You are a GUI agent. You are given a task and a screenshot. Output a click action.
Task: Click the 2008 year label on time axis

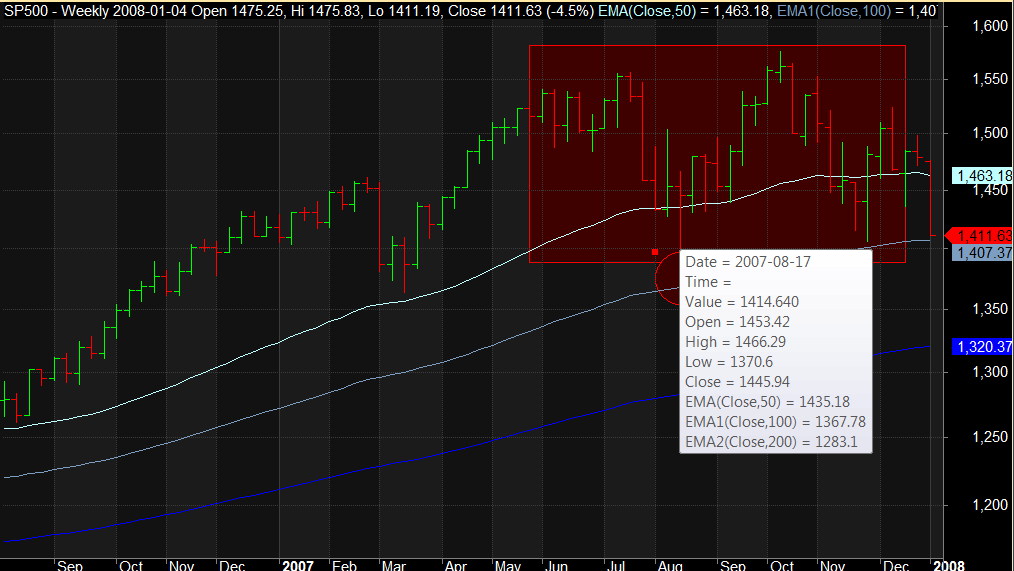[949, 565]
